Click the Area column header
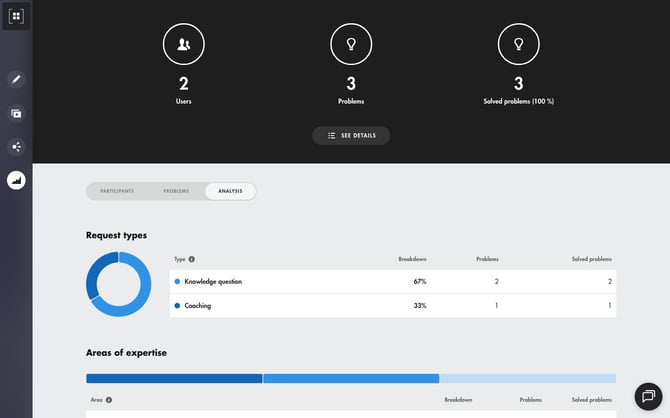This screenshot has height=418, width=670. [x=97, y=400]
